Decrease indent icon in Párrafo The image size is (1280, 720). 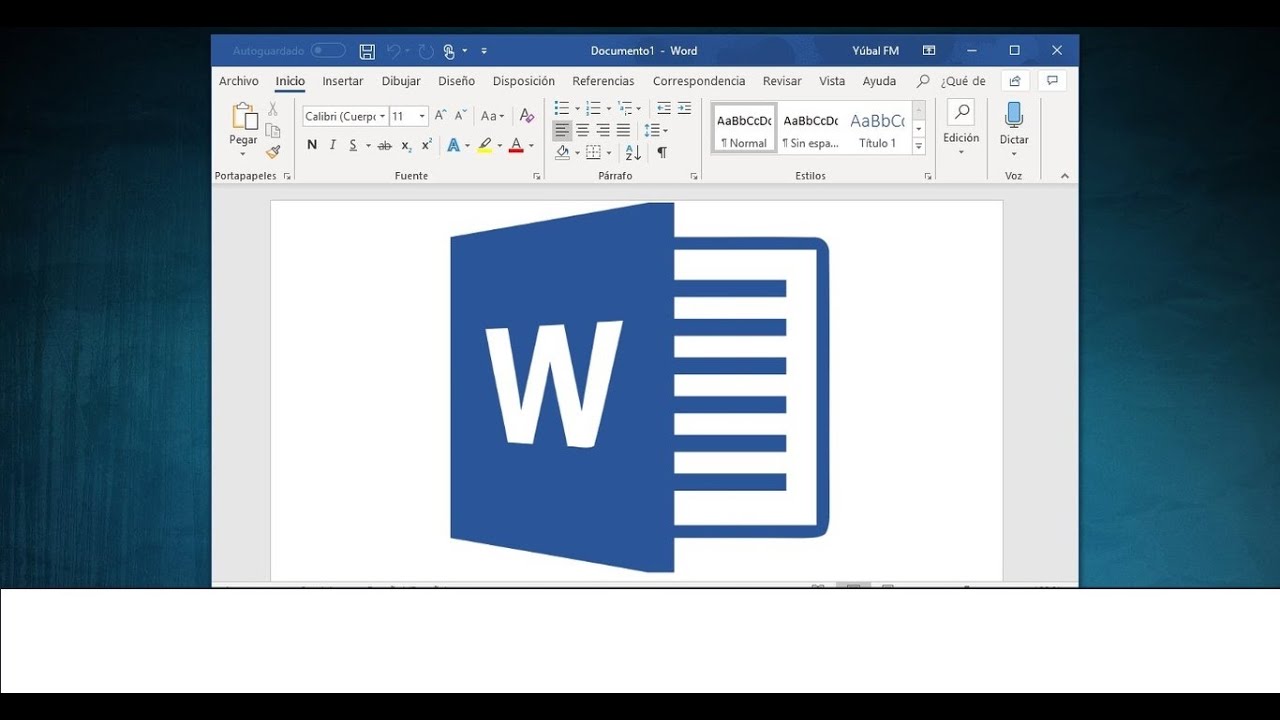click(663, 108)
